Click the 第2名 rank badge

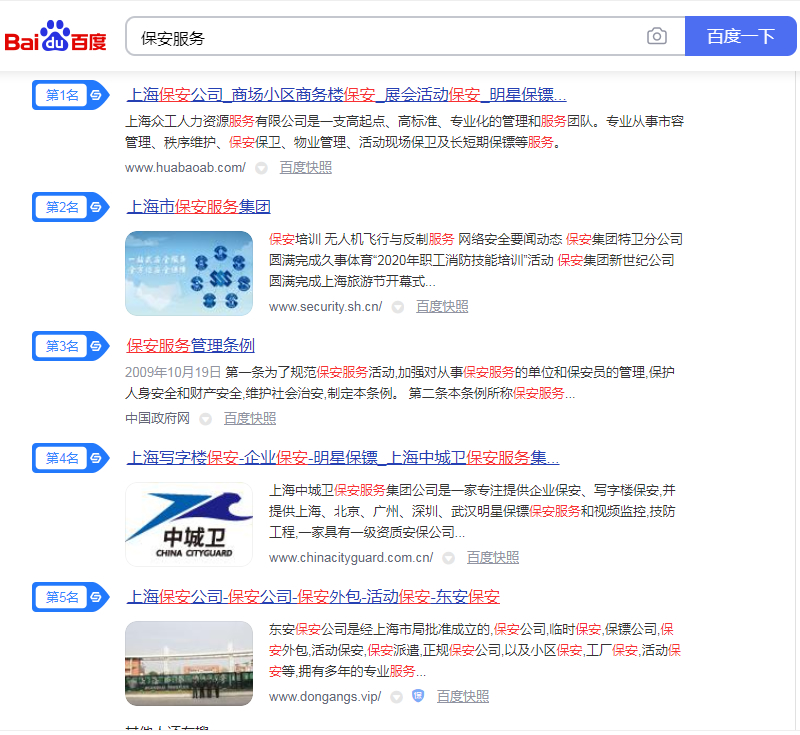tap(70, 207)
